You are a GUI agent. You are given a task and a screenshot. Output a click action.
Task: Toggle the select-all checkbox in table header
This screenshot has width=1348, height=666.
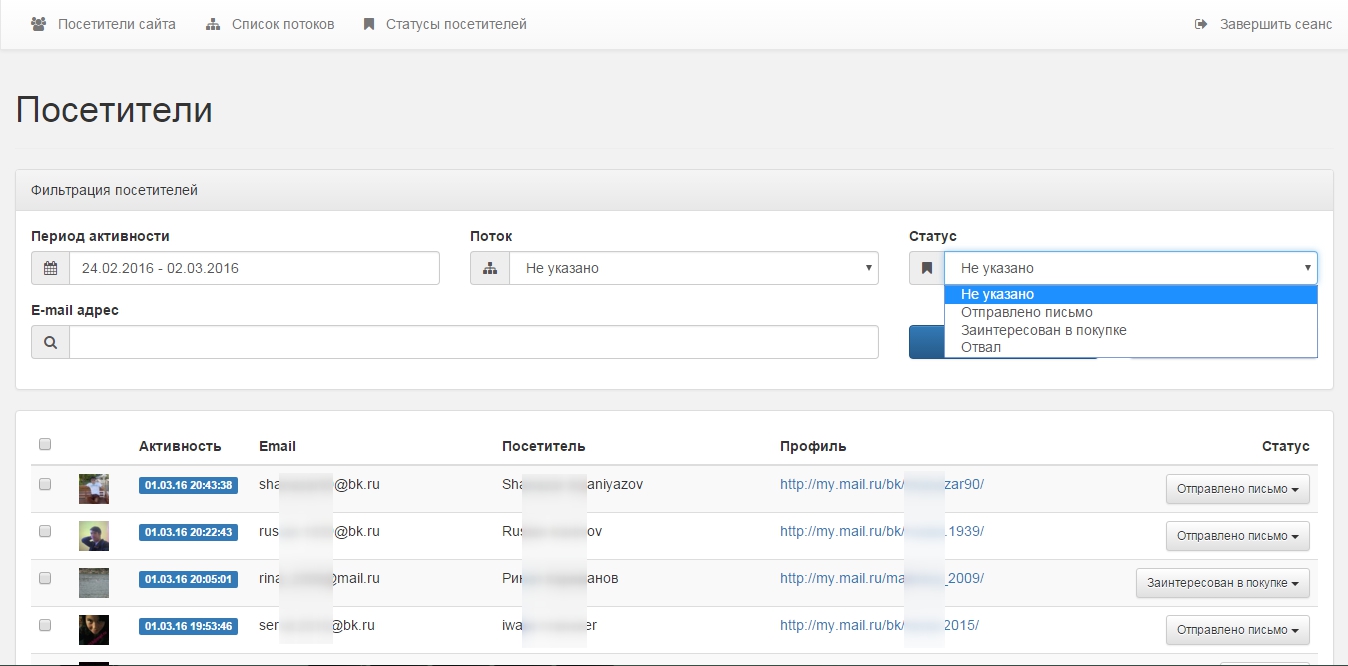coord(45,445)
